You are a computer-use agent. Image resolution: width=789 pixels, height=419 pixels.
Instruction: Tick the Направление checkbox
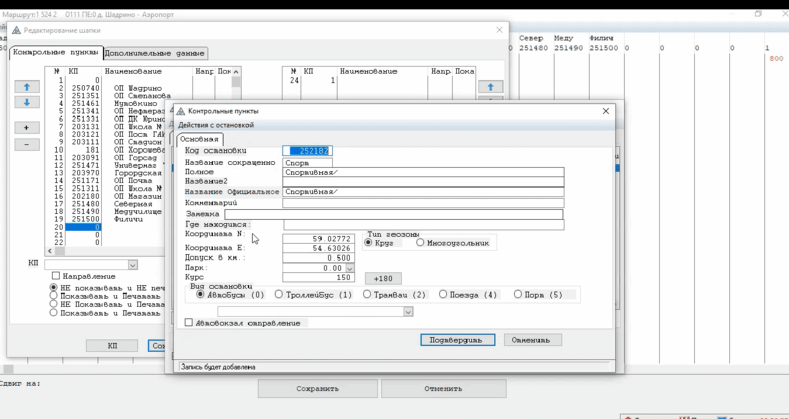[x=56, y=276]
